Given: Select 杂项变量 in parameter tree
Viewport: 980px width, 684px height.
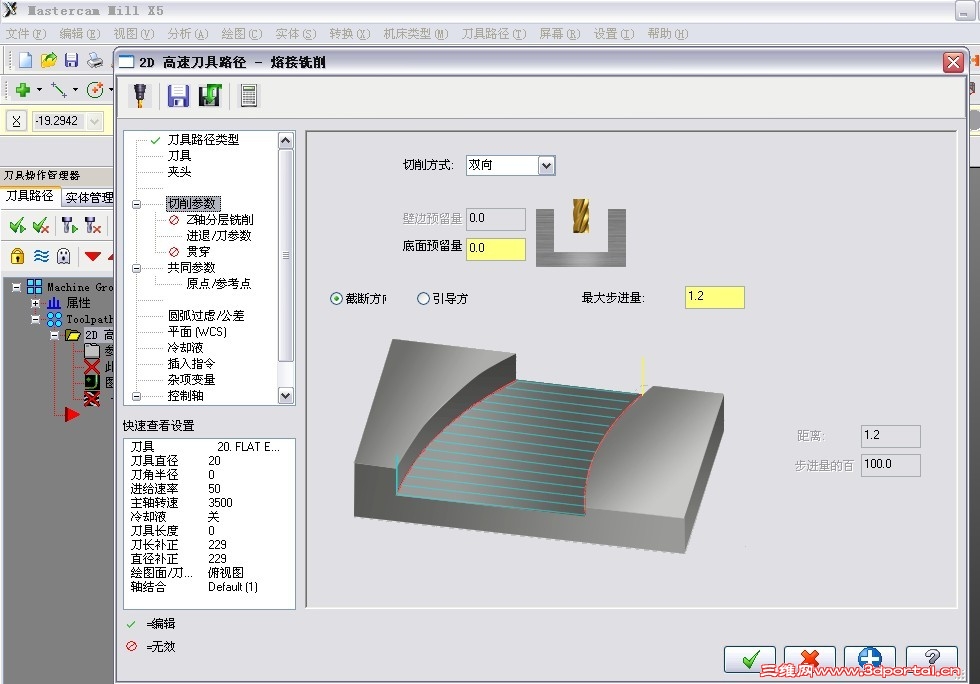Looking at the screenshot, I should (x=191, y=380).
